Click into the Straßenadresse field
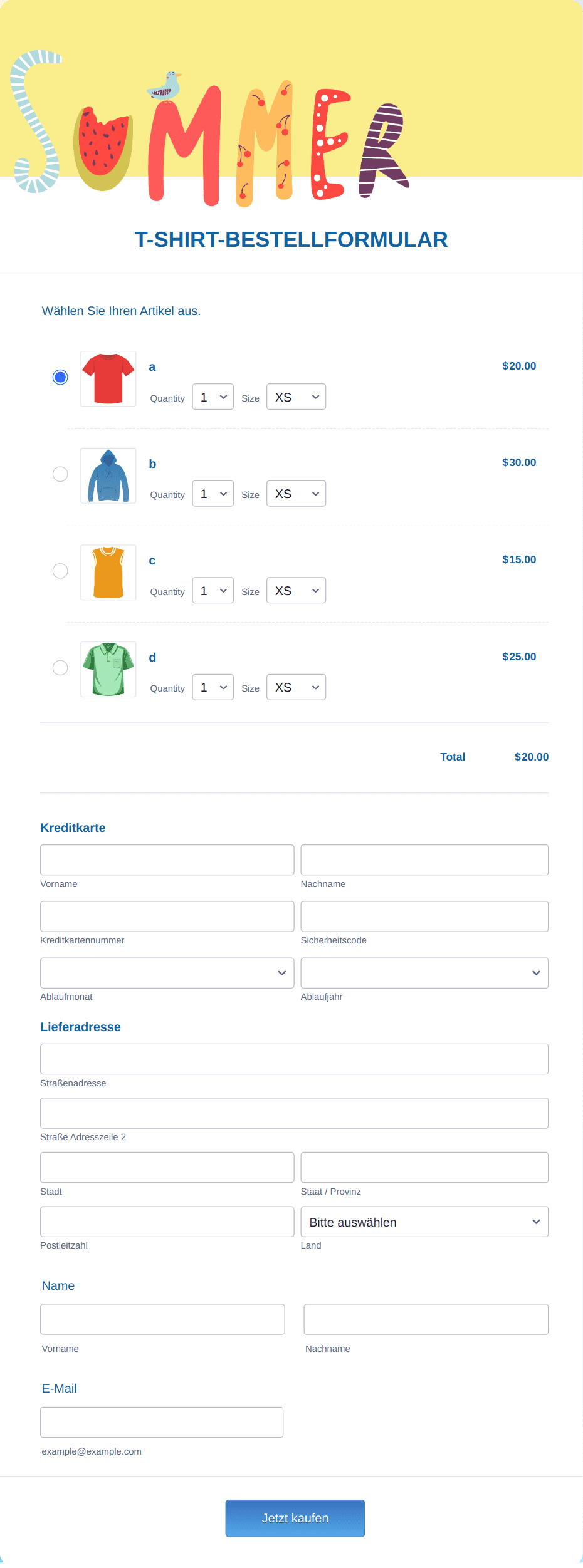Screen dimensions: 583x1568 [x=294, y=1059]
